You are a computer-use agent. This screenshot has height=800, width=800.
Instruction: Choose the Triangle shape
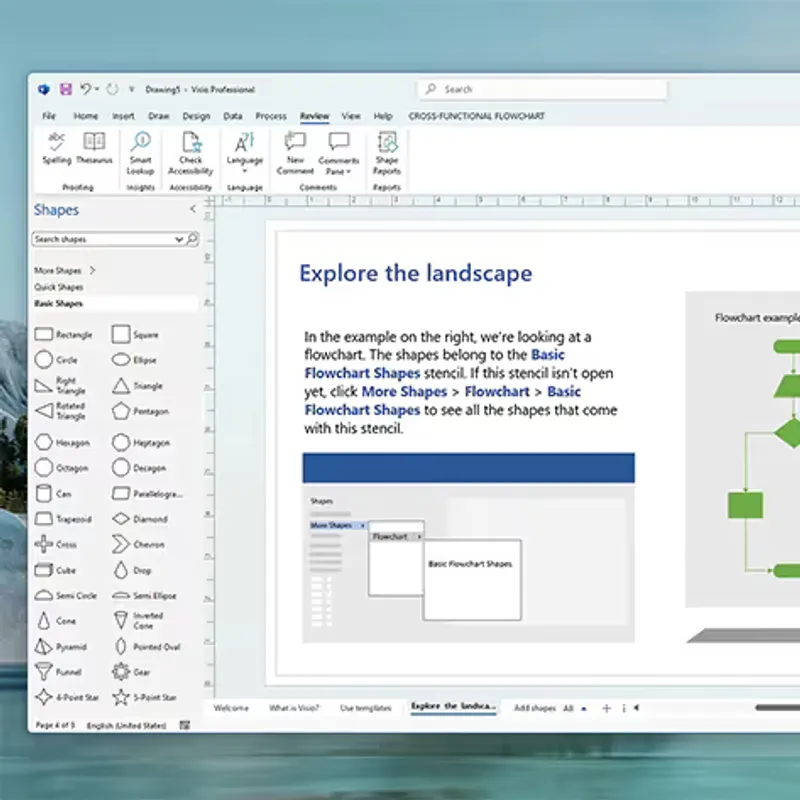click(137, 386)
